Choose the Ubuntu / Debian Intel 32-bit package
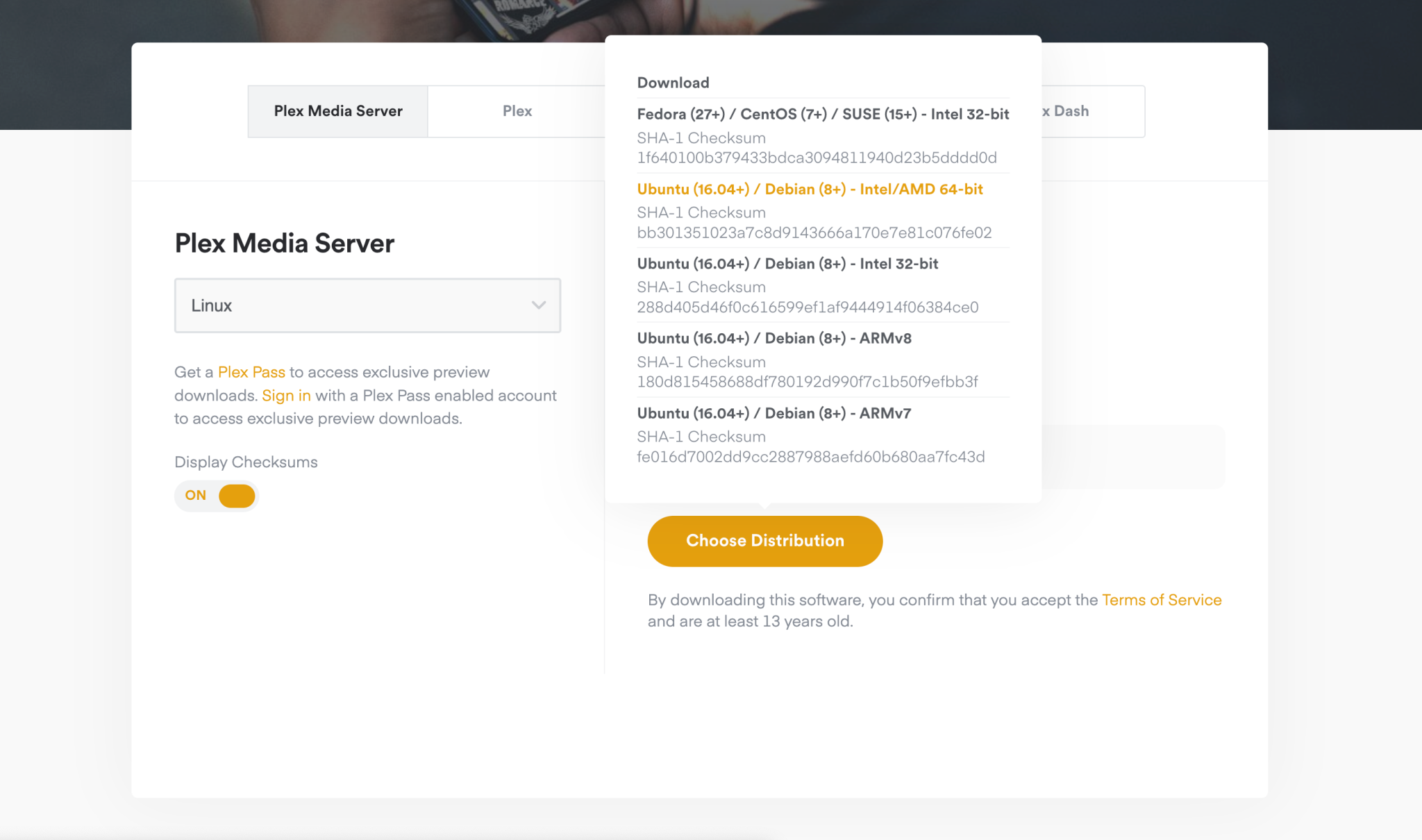 pyautogui.click(x=788, y=264)
